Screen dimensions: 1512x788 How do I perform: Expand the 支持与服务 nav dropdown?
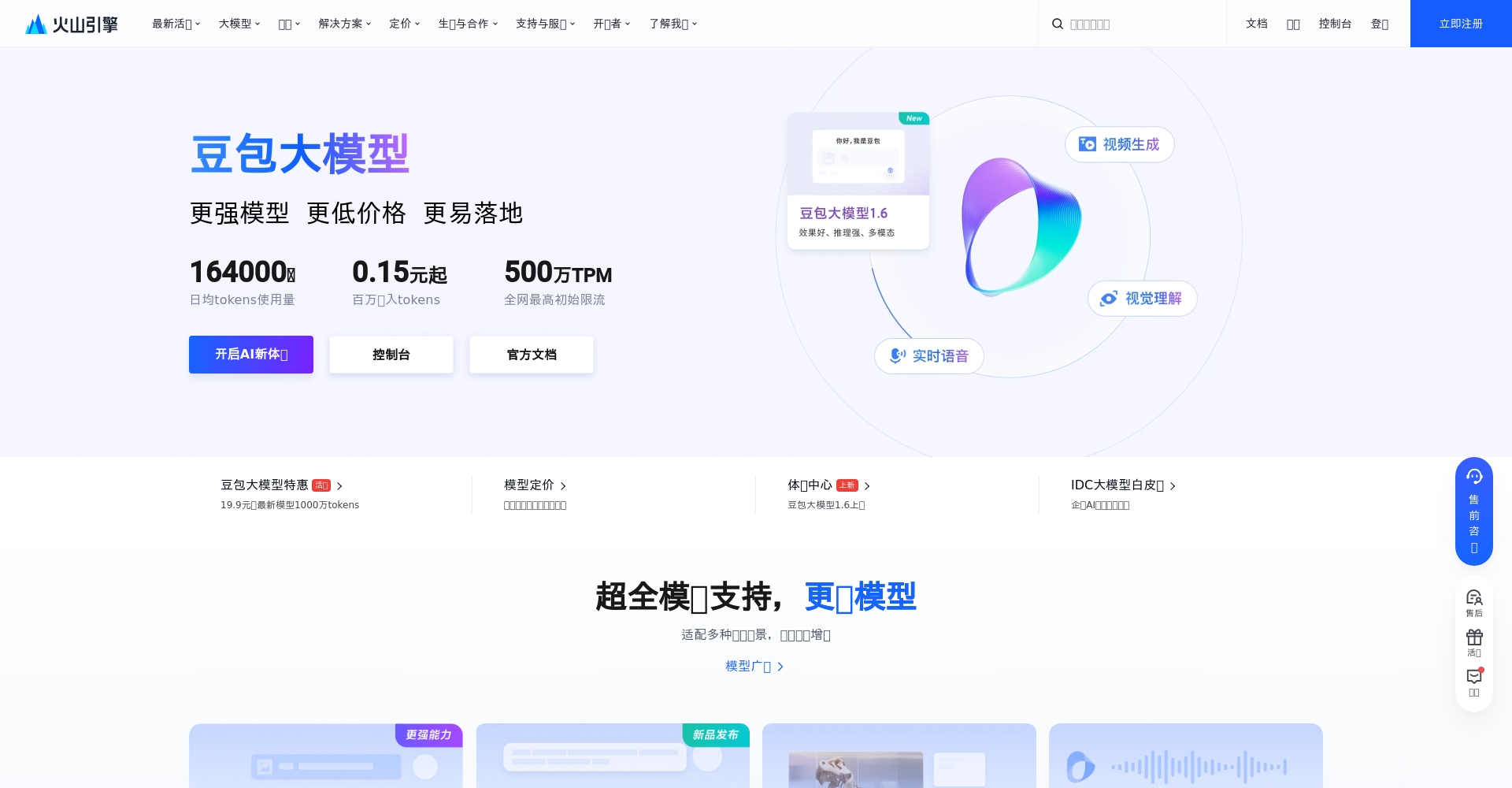click(545, 24)
